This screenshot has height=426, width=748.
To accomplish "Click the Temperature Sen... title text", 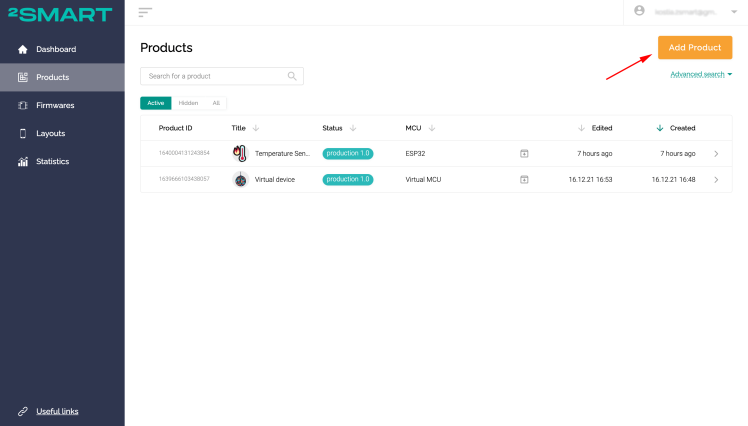I will click(x=282, y=154).
